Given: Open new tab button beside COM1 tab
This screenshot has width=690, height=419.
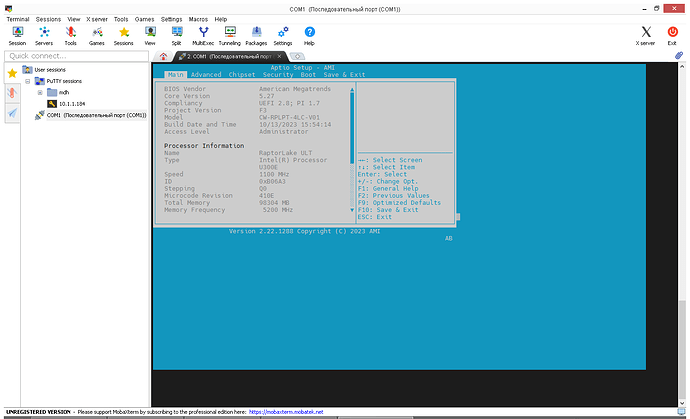Looking at the screenshot, I should pos(298,56).
